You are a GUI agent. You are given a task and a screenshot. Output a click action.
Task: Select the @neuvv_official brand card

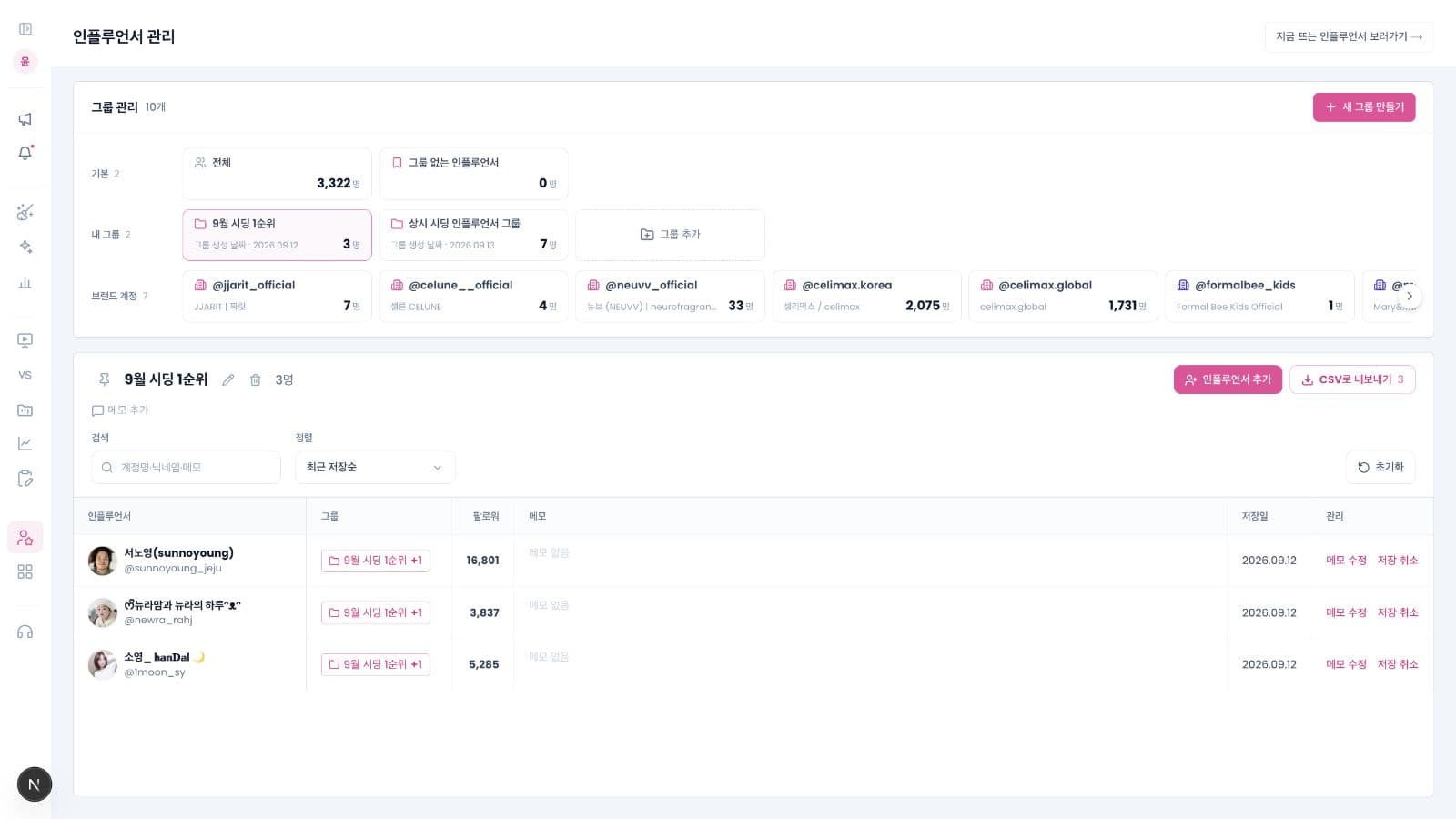pyautogui.click(x=670, y=296)
